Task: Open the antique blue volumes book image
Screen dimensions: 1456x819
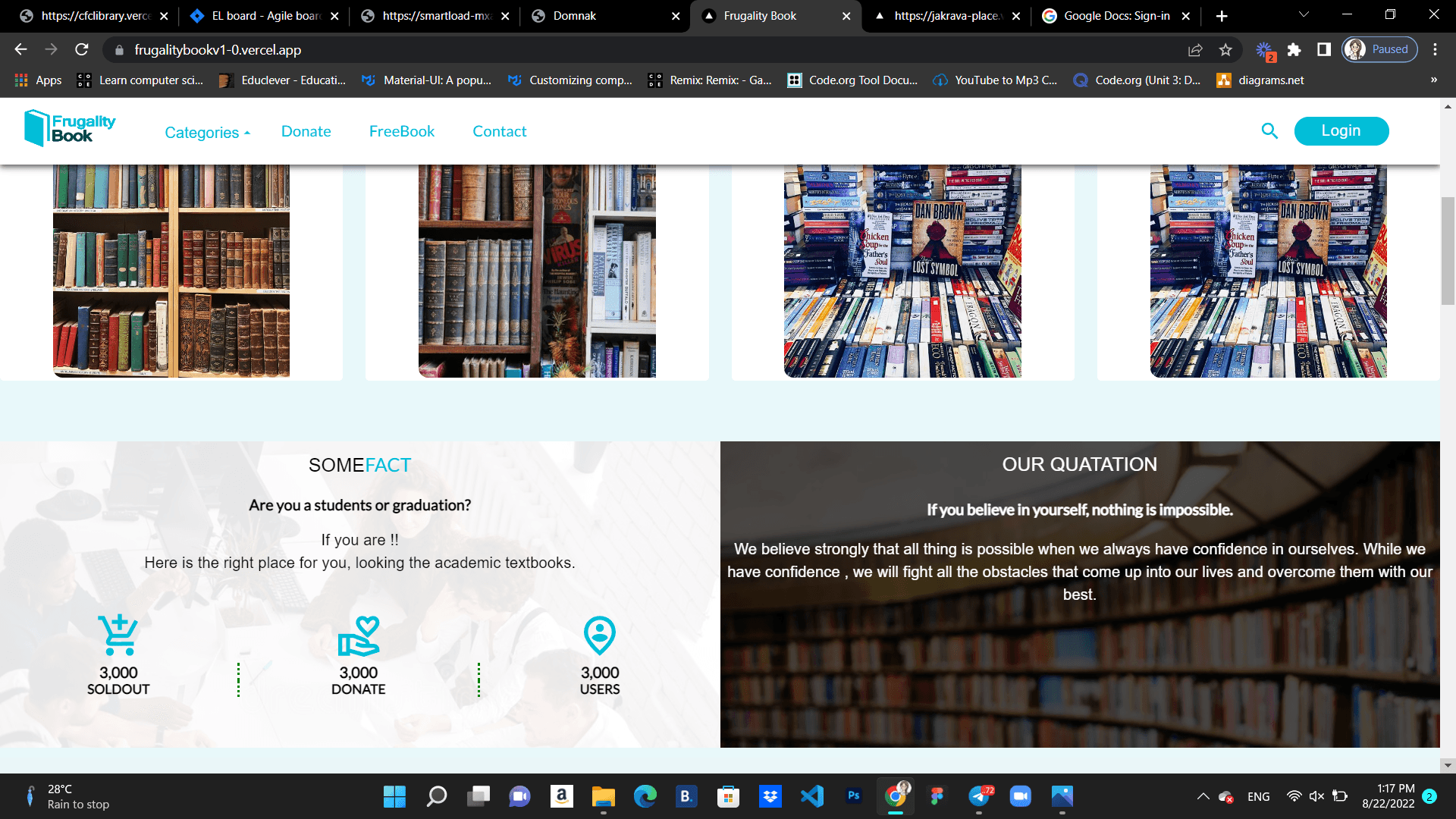Action: 537,271
